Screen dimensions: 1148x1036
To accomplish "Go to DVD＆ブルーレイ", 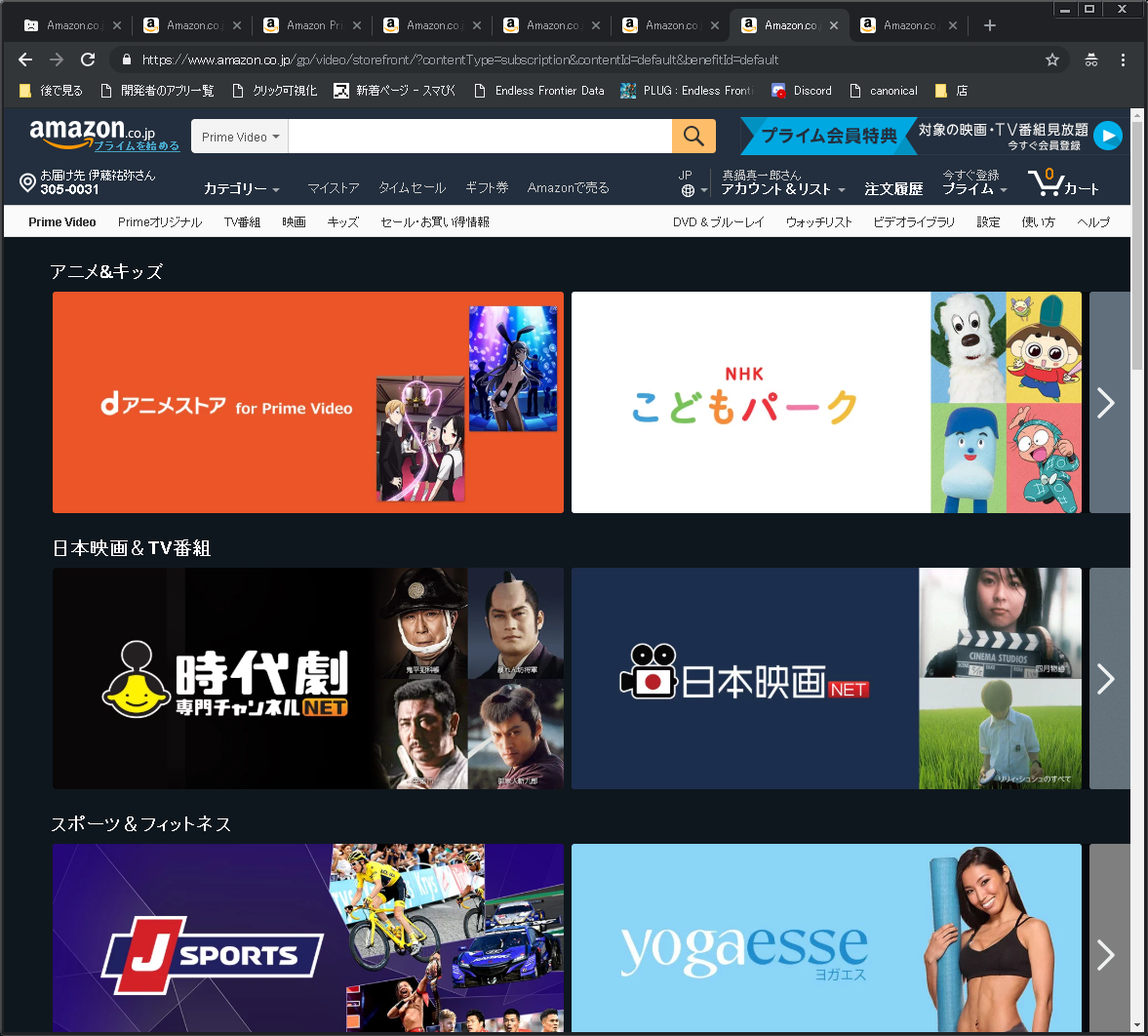I will [x=718, y=221].
